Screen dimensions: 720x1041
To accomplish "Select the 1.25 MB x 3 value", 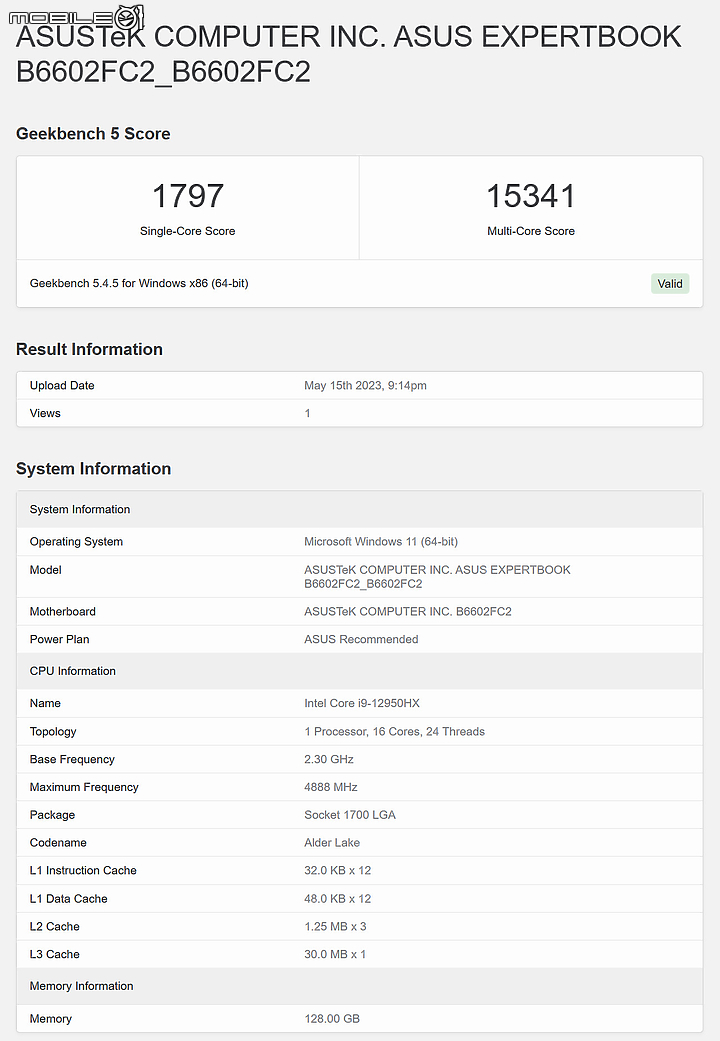I will (335, 927).
